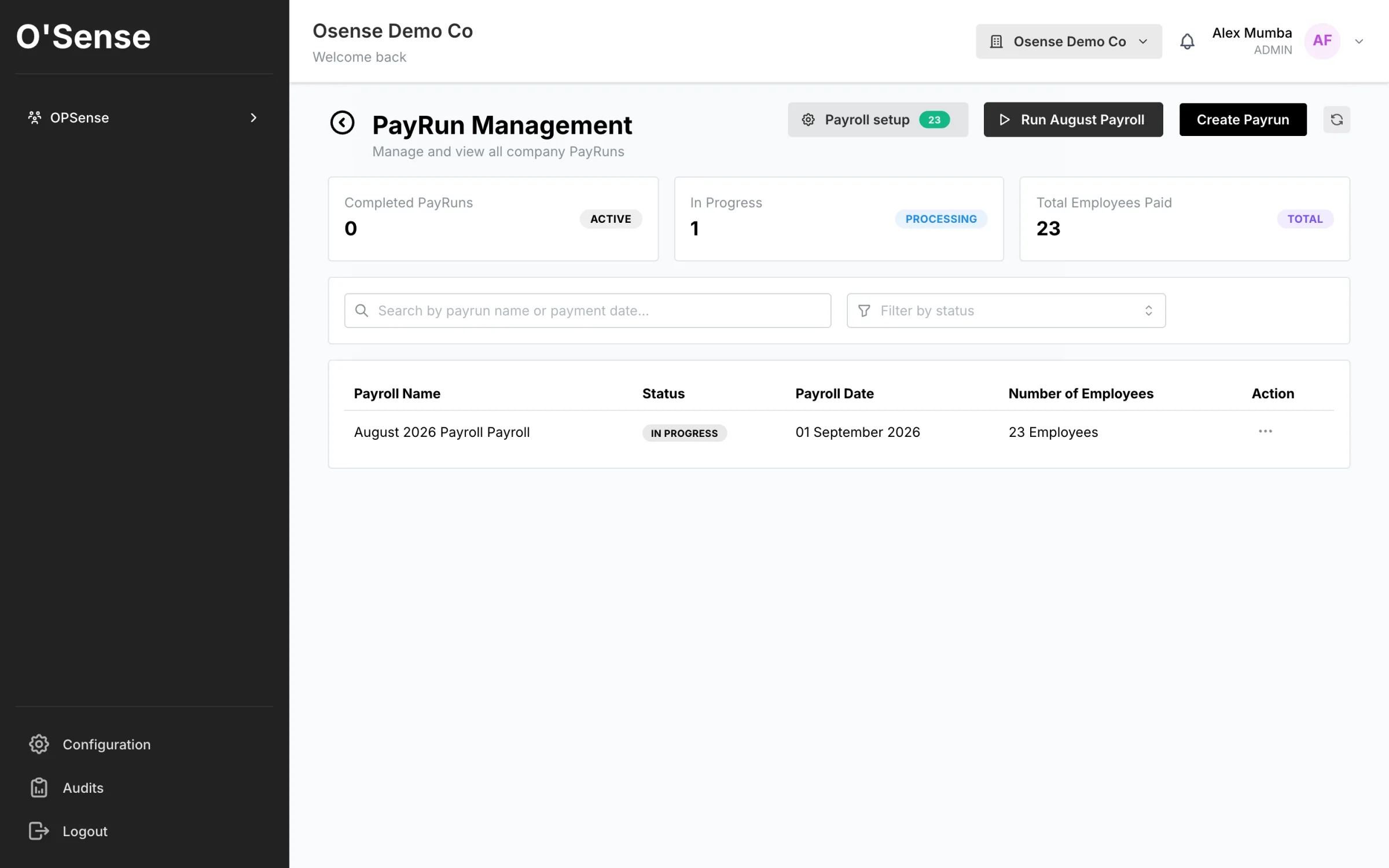Click the O'Sense logo
Image resolution: width=1389 pixels, height=868 pixels.
coord(83,36)
